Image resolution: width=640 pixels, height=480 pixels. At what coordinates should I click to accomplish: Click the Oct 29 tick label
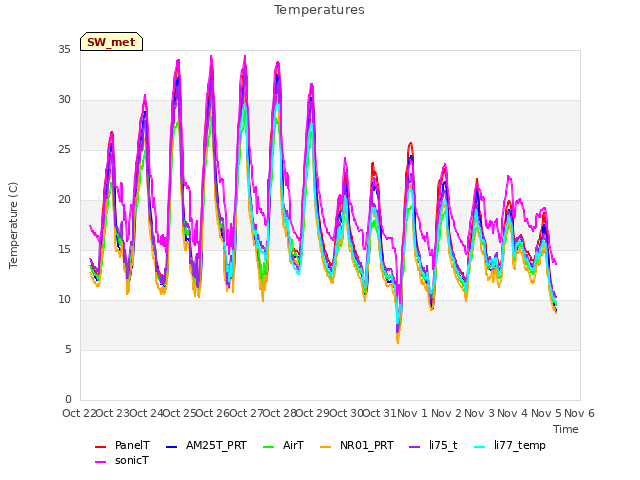tap(313, 413)
